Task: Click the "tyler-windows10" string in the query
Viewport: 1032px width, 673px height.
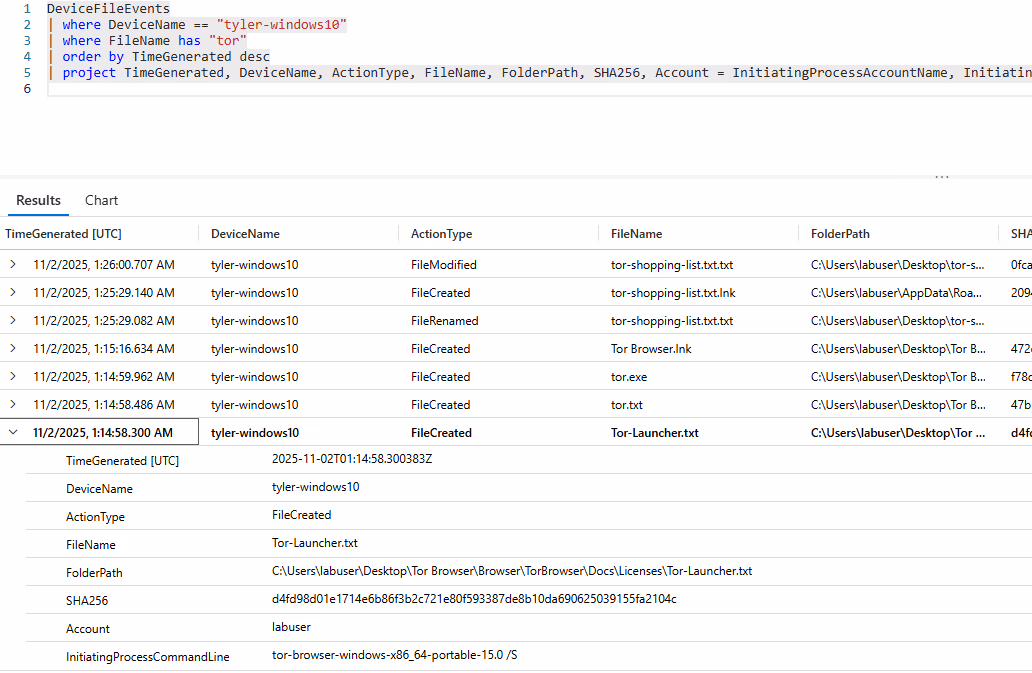Action: click(x=281, y=24)
